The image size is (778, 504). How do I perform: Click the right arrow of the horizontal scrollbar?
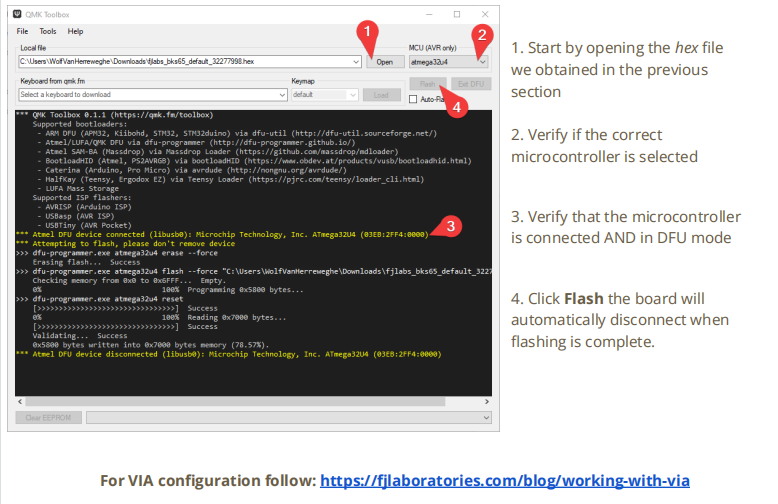coord(487,401)
